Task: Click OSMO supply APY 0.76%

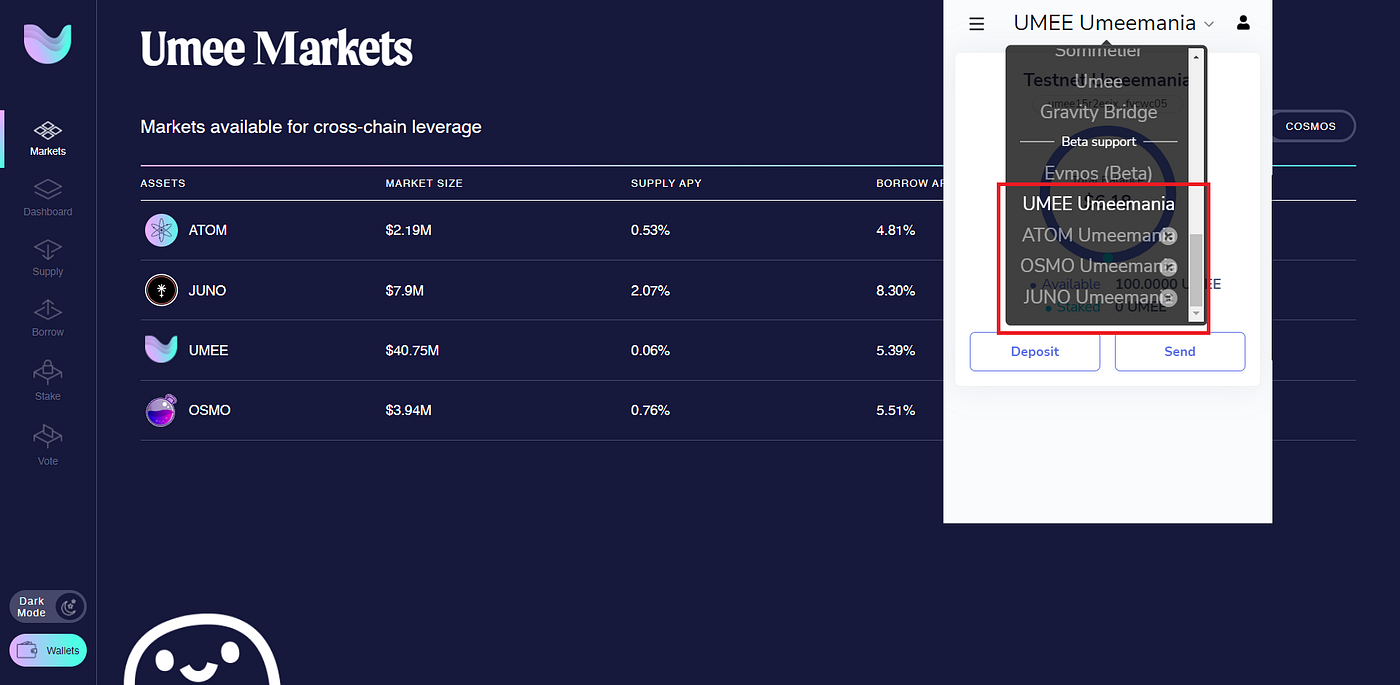Action: point(650,410)
